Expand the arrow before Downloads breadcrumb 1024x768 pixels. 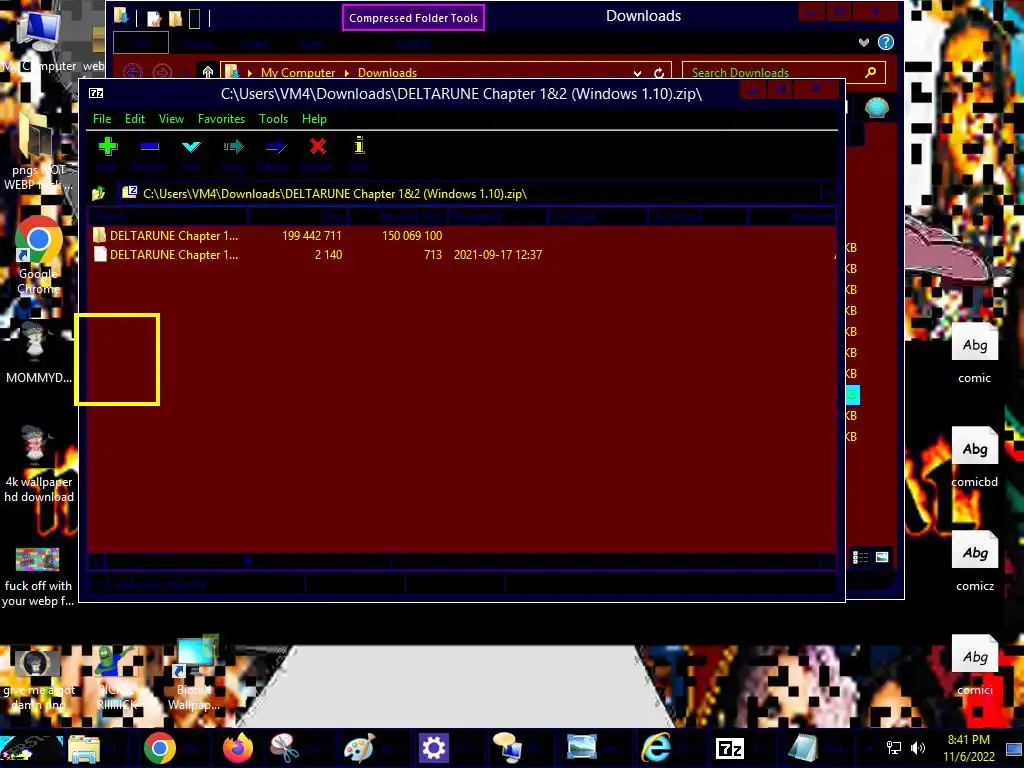coord(347,73)
